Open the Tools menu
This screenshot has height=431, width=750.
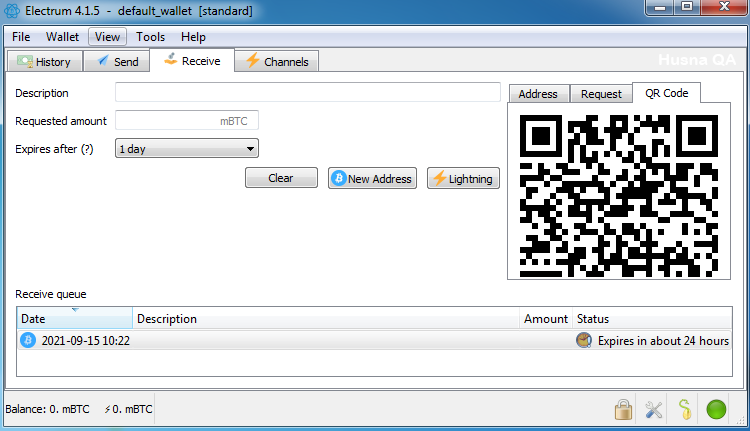(150, 37)
